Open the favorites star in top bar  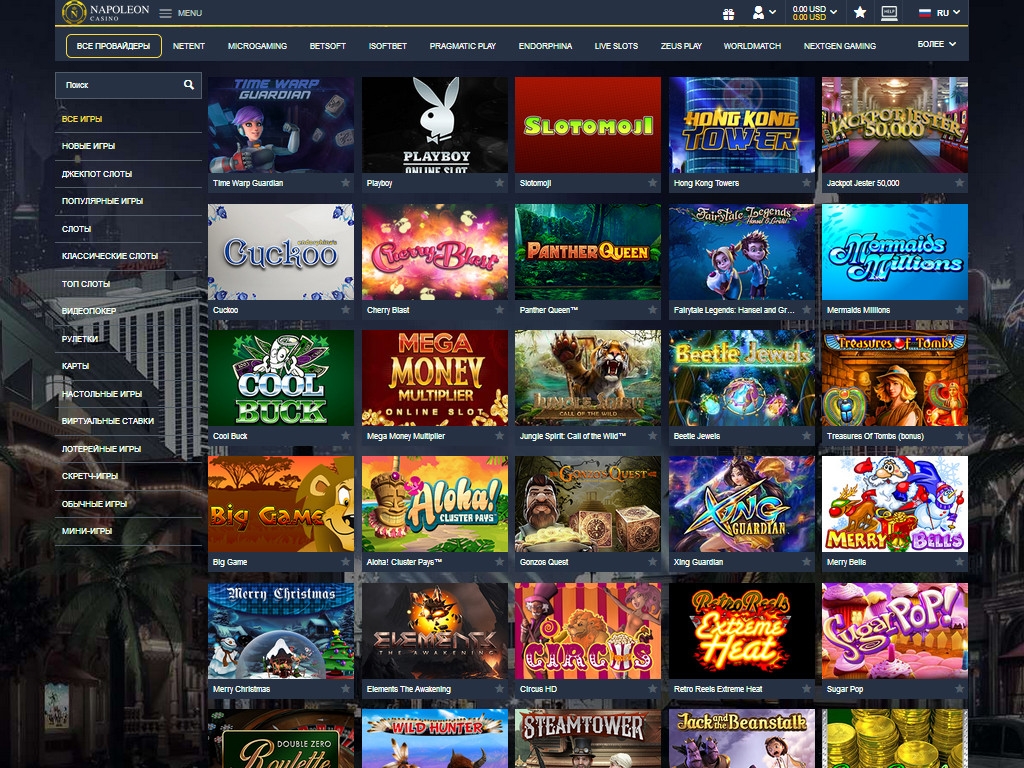tap(860, 13)
